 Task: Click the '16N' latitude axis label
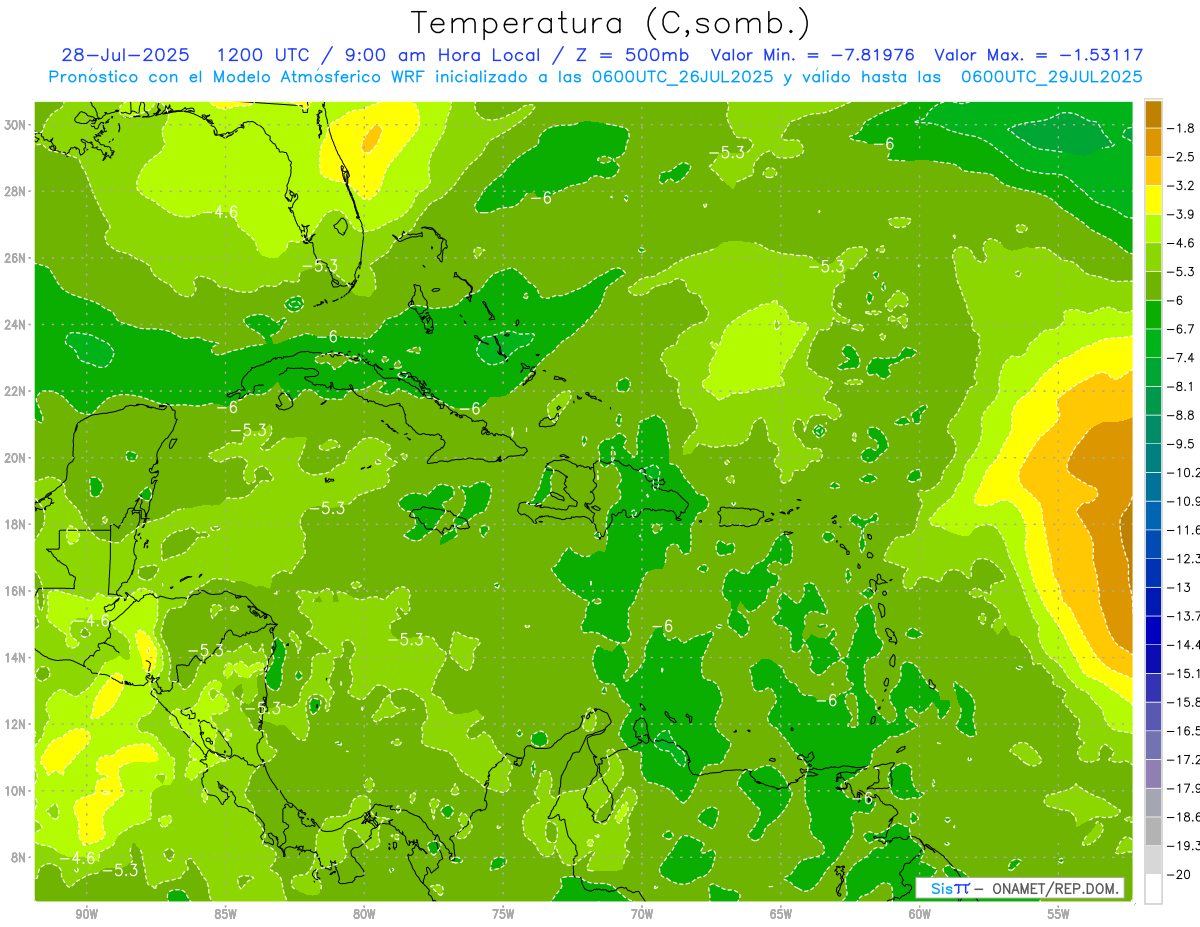[x=17, y=591]
